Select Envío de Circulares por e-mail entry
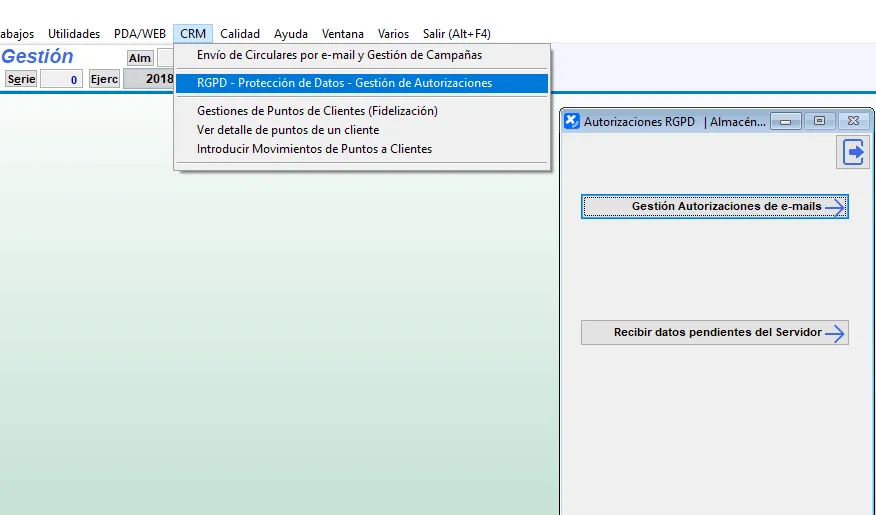This screenshot has height=515, width=876. tap(339, 55)
